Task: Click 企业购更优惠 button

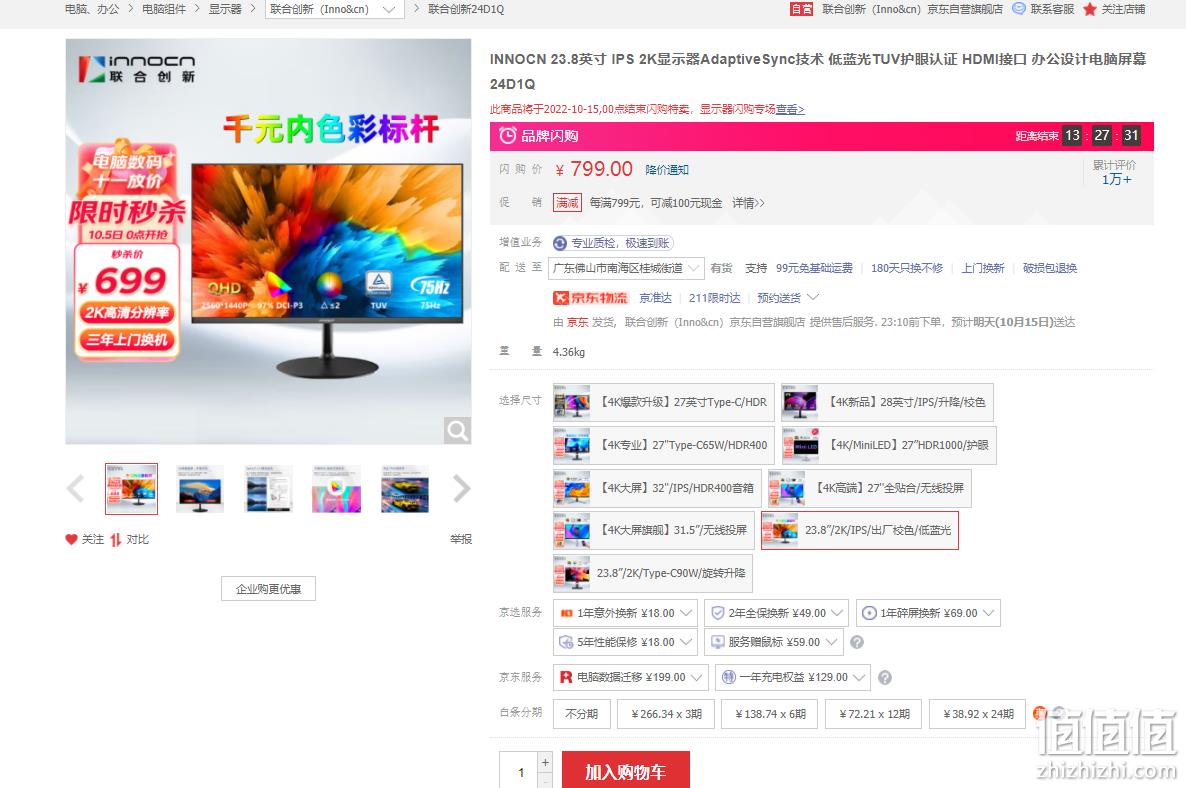Action: [269, 588]
